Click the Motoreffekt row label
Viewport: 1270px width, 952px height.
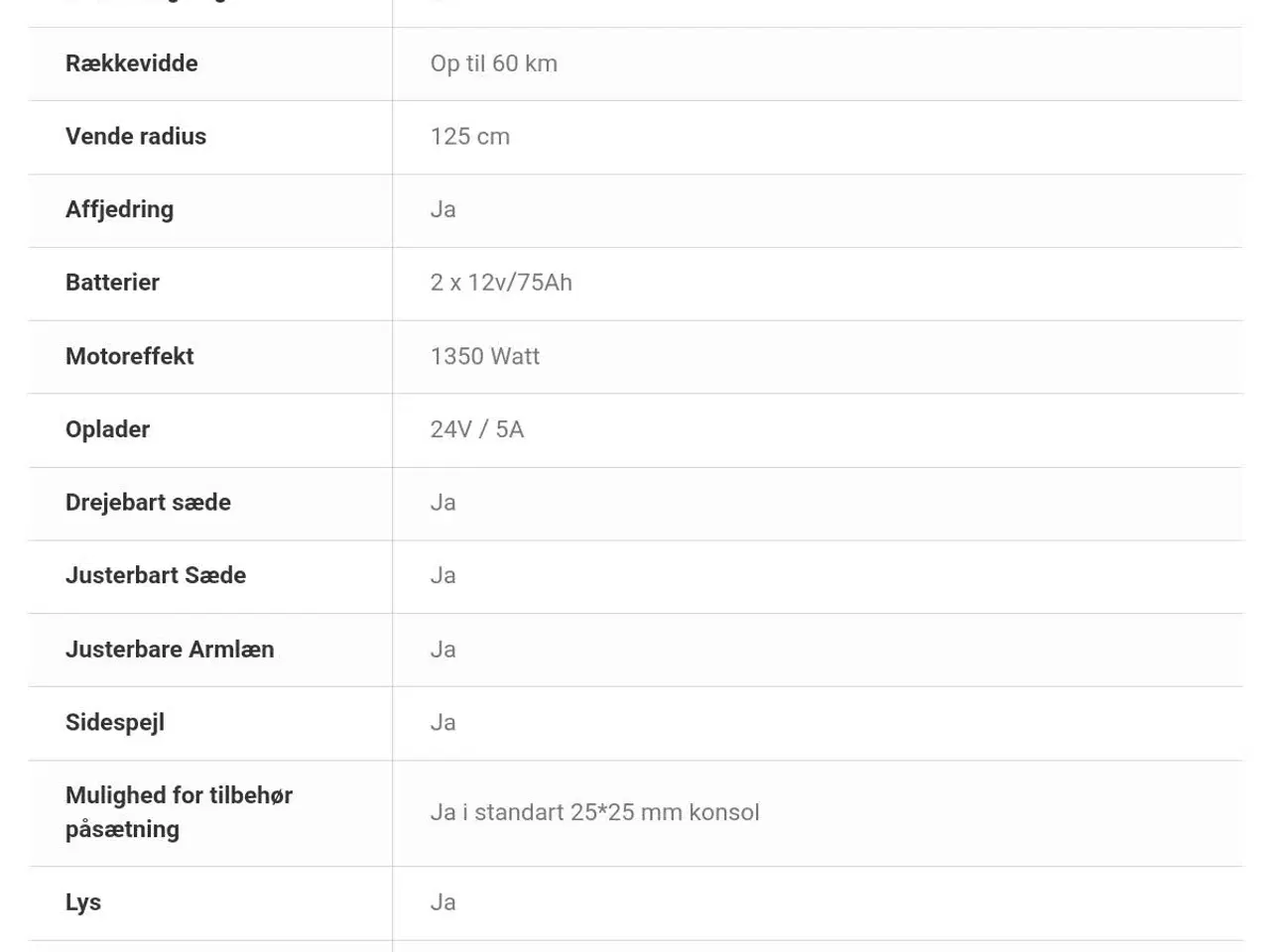(x=129, y=356)
